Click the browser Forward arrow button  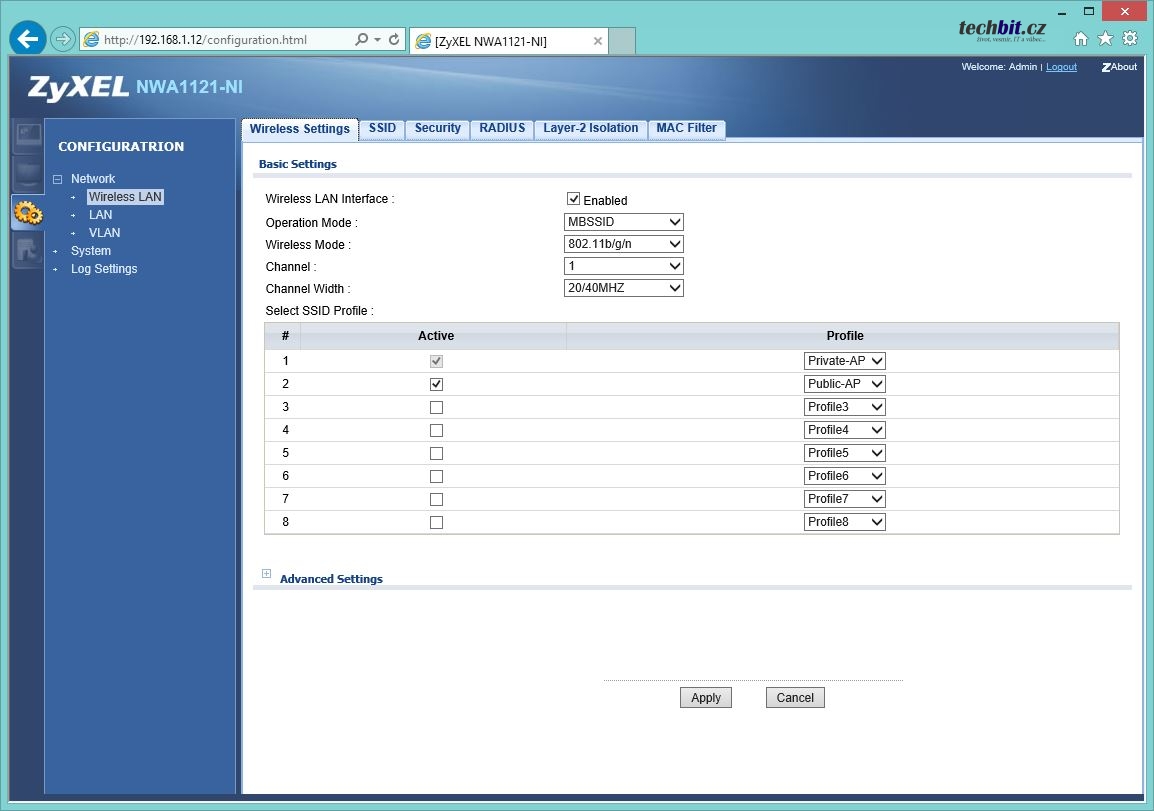point(63,40)
